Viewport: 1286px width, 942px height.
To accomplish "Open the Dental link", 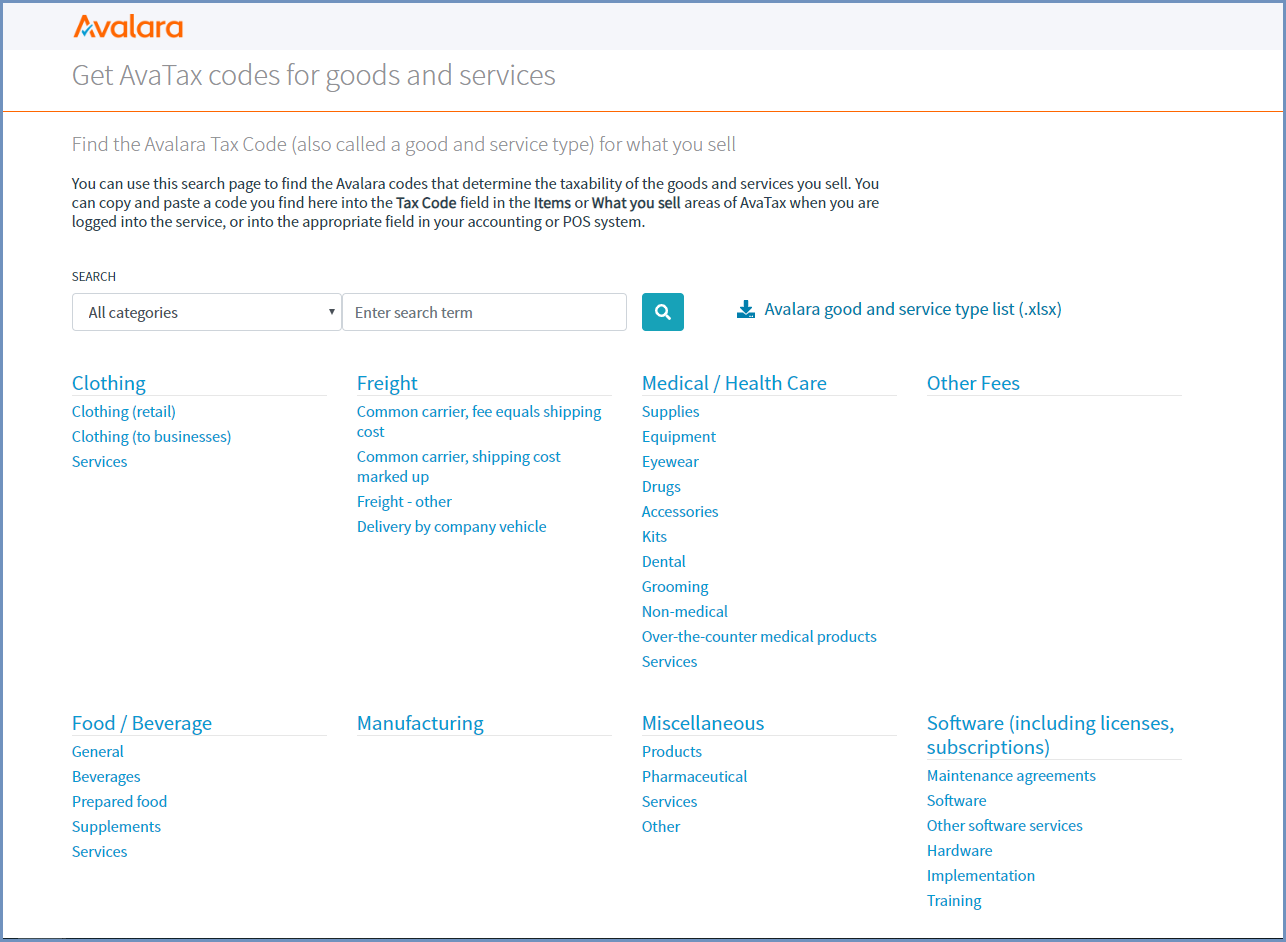I will (664, 562).
